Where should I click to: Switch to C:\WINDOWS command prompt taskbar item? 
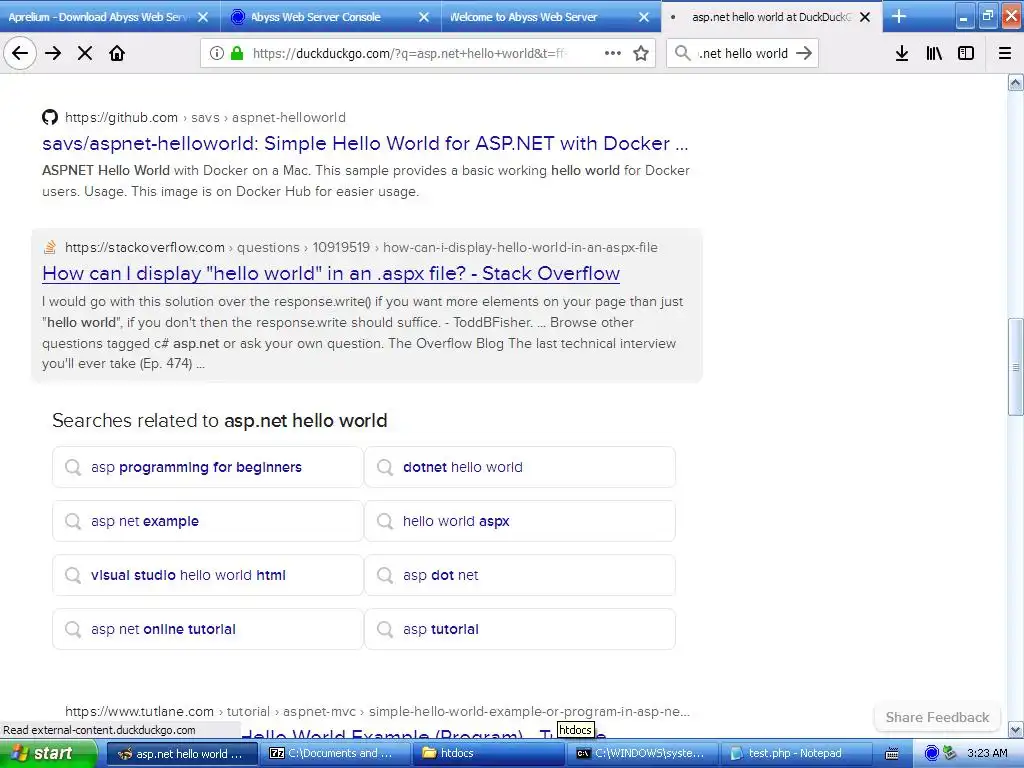(641, 754)
